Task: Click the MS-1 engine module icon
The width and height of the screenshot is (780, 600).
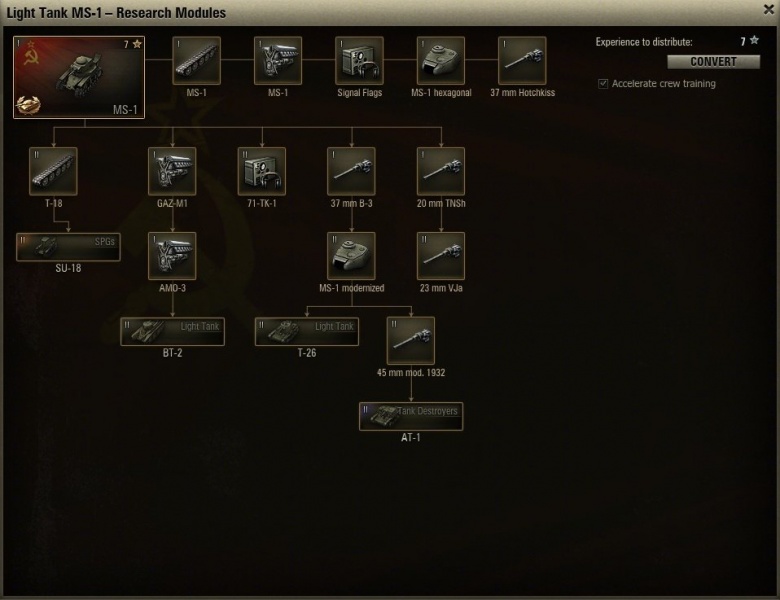Action: tap(278, 60)
